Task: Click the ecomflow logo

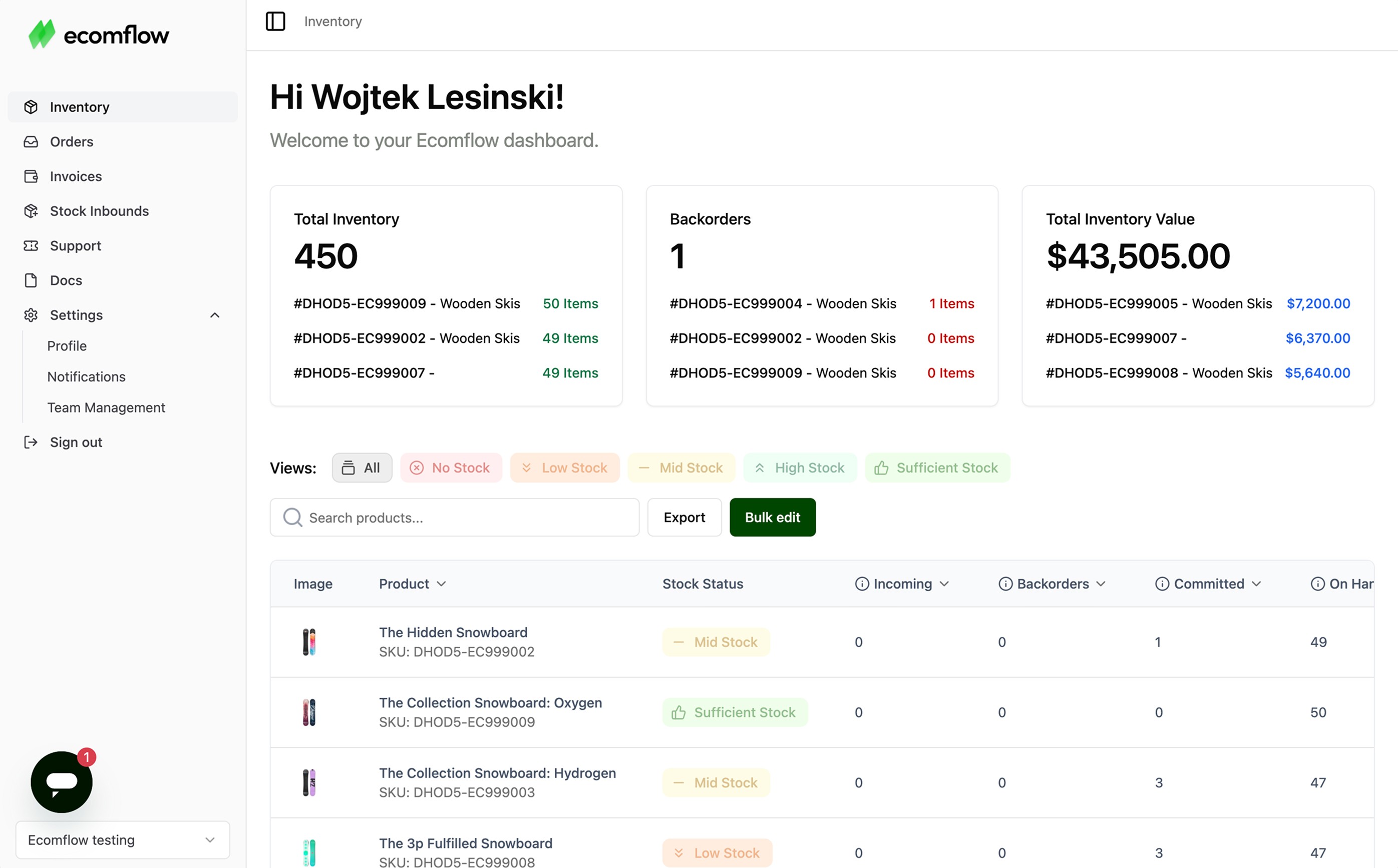Action: point(99,35)
